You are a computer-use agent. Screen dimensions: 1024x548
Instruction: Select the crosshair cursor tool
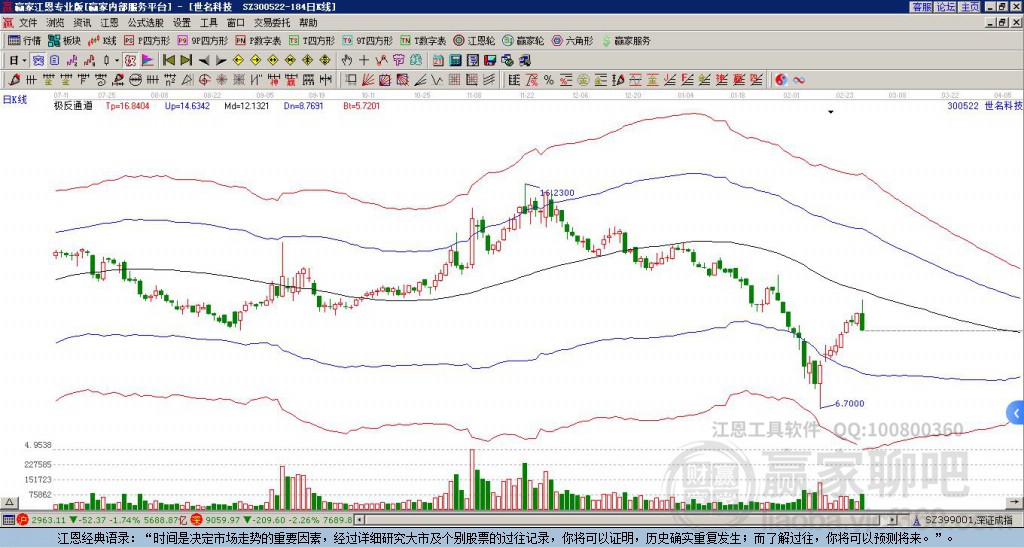click(x=364, y=60)
